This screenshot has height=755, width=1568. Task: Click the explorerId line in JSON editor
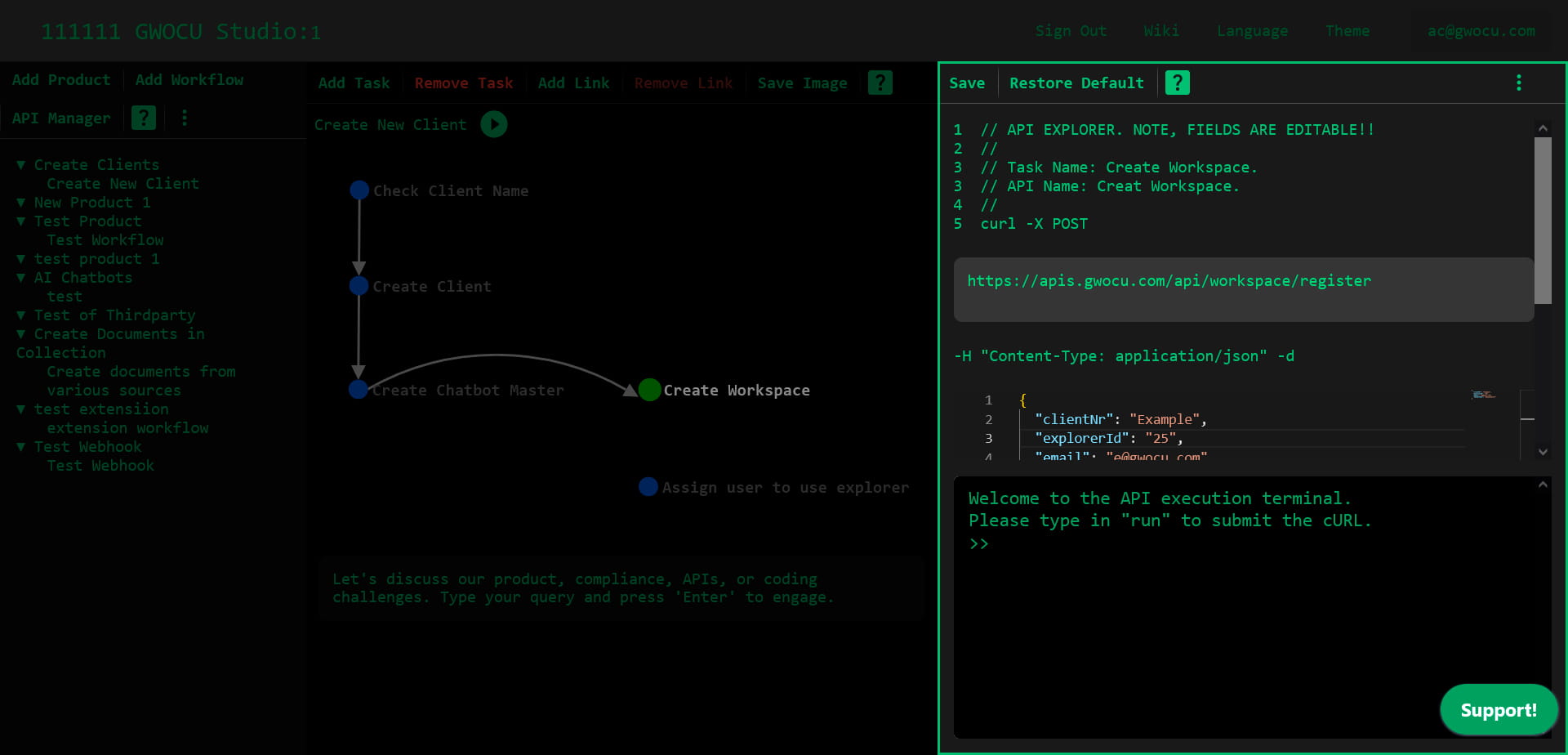[x=1109, y=438]
